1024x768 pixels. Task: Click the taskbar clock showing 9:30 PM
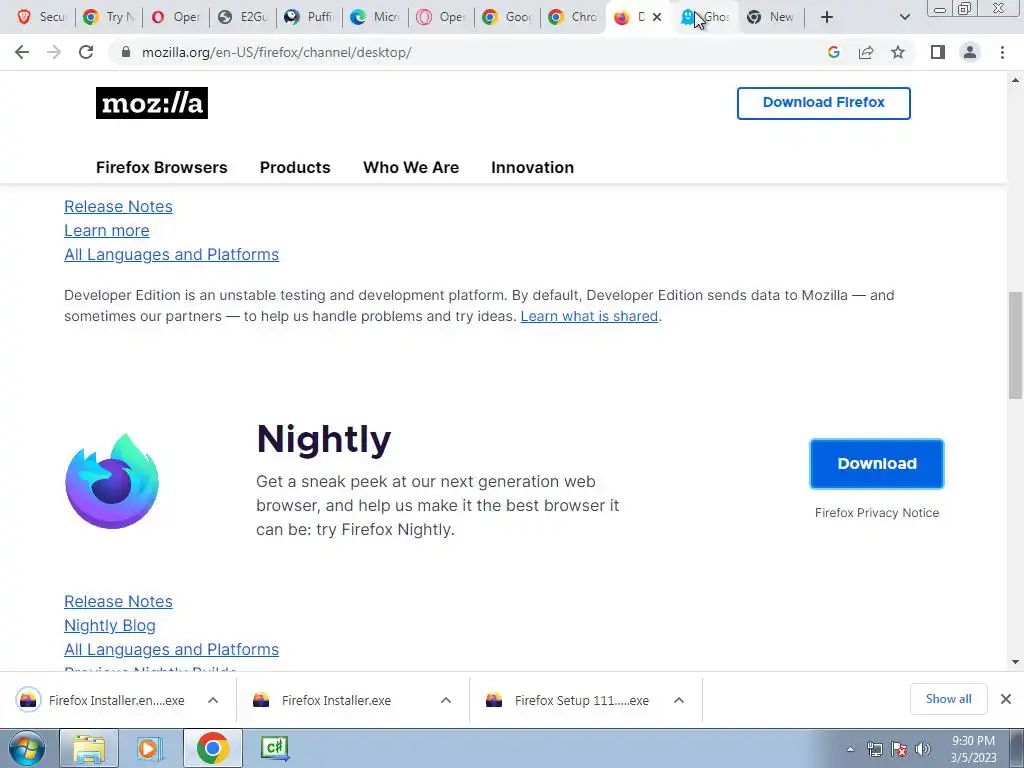(x=973, y=749)
